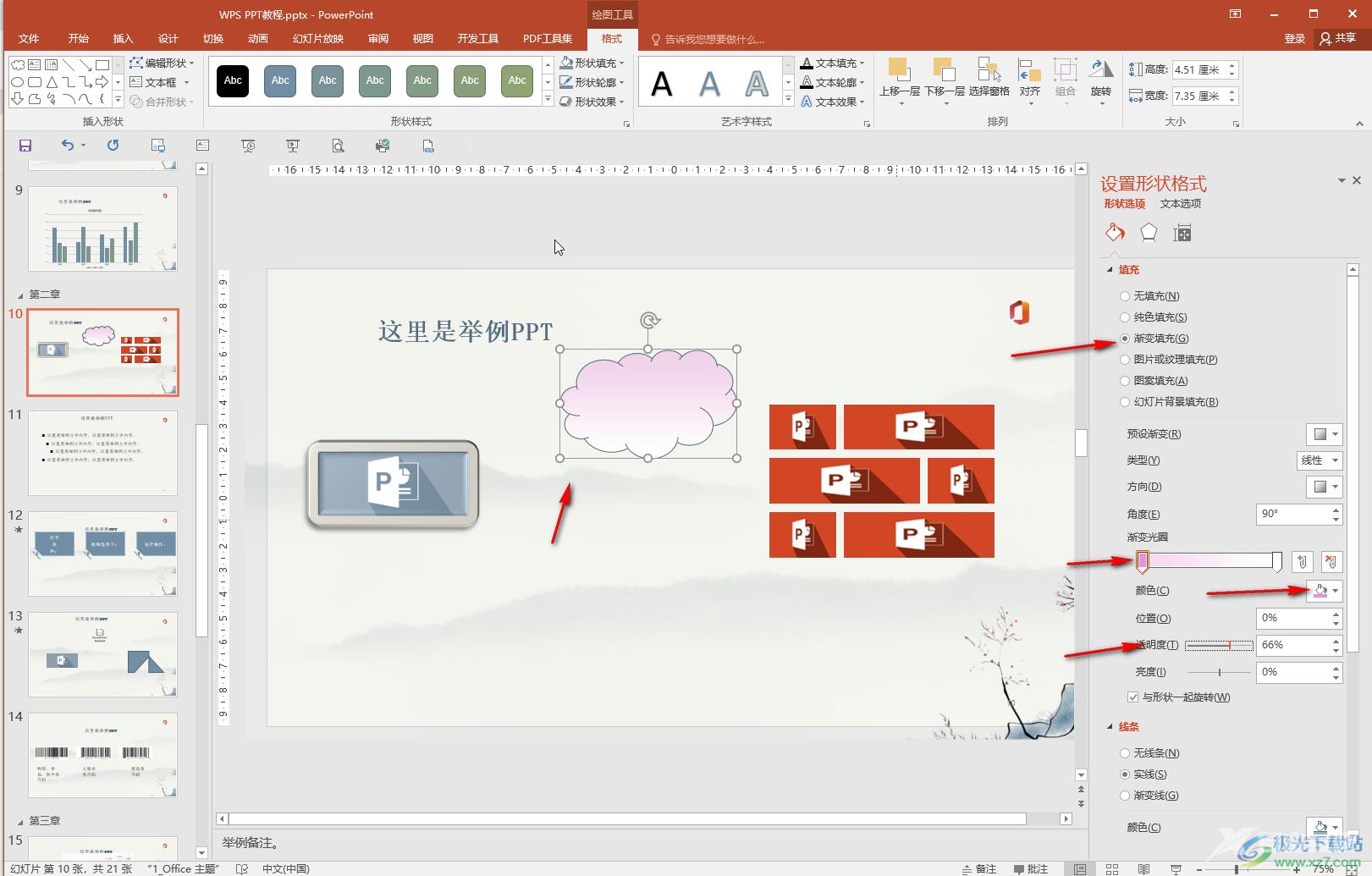Screen dimensions: 1372x876
Task: Open the 文件 (File) menu
Action: 29,39
